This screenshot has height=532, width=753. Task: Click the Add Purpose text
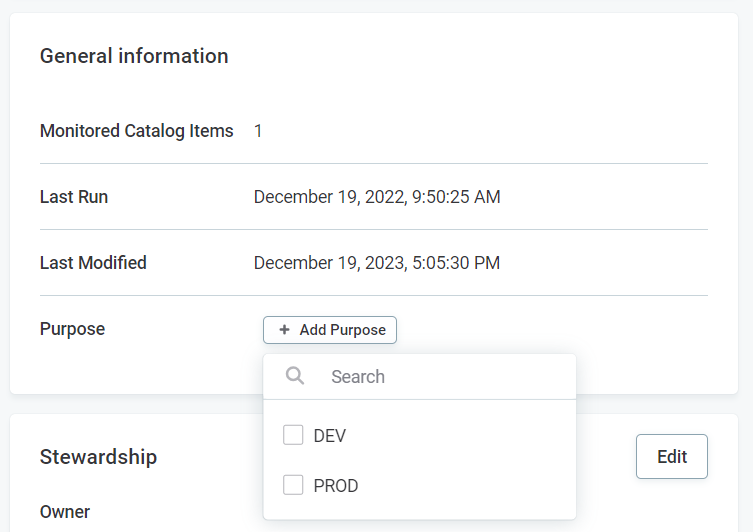pos(342,330)
